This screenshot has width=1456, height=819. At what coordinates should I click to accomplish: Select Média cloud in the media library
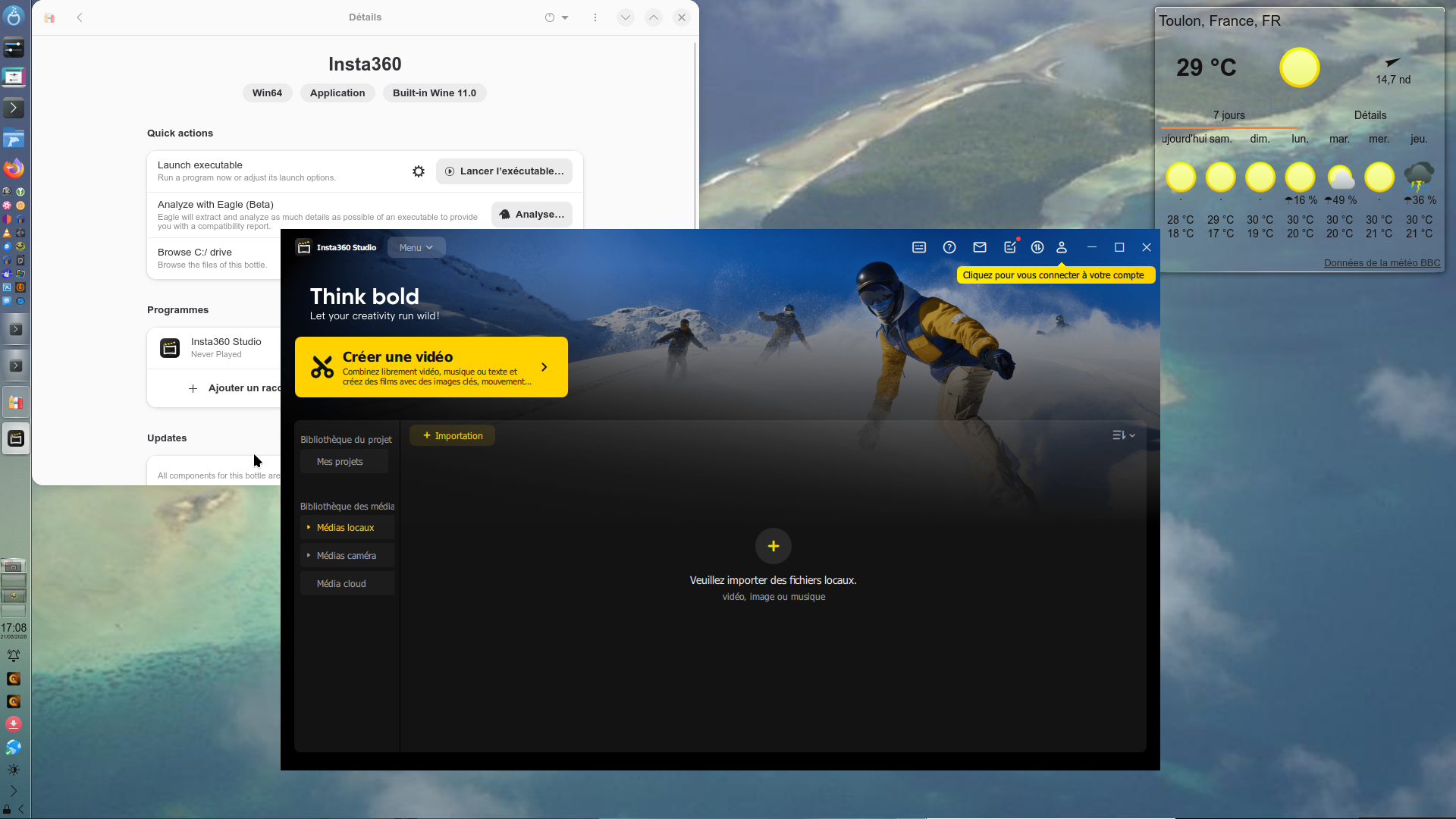(347, 584)
